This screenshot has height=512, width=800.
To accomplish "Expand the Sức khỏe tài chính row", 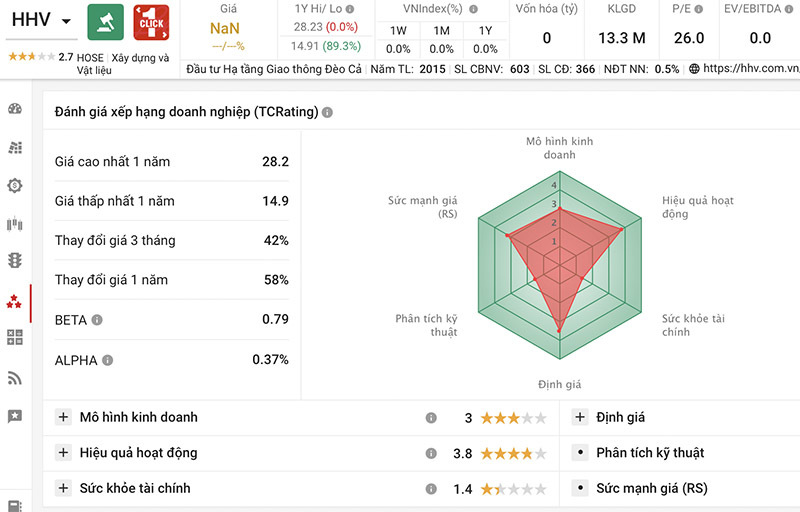I will click(63, 488).
